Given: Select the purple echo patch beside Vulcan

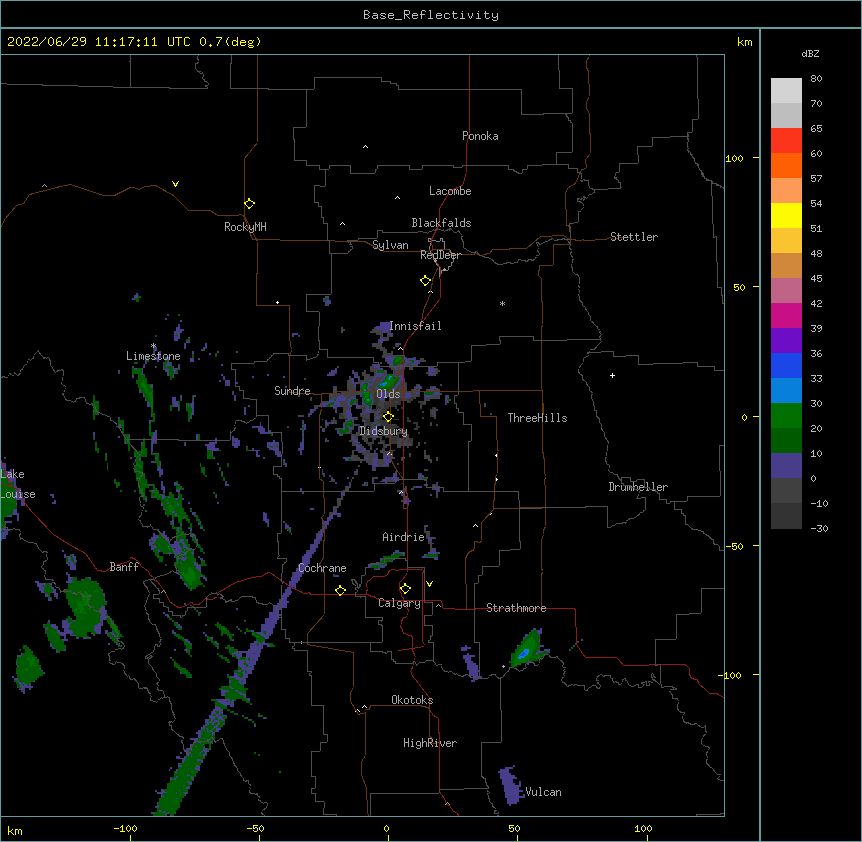Looking at the screenshot, I should (x=511, y=785).
